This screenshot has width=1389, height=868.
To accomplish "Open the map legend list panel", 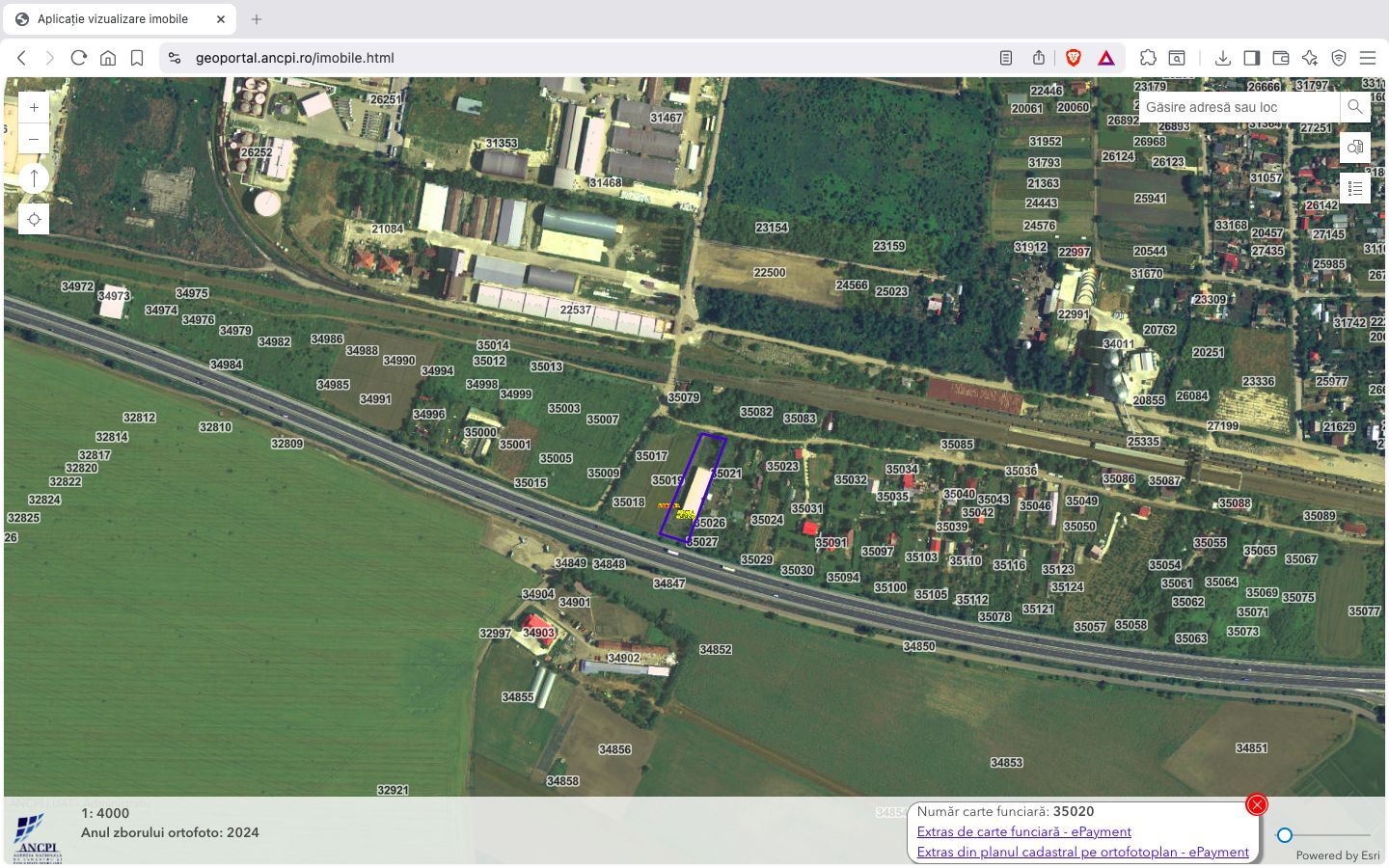I will [x=1355, y=188].
